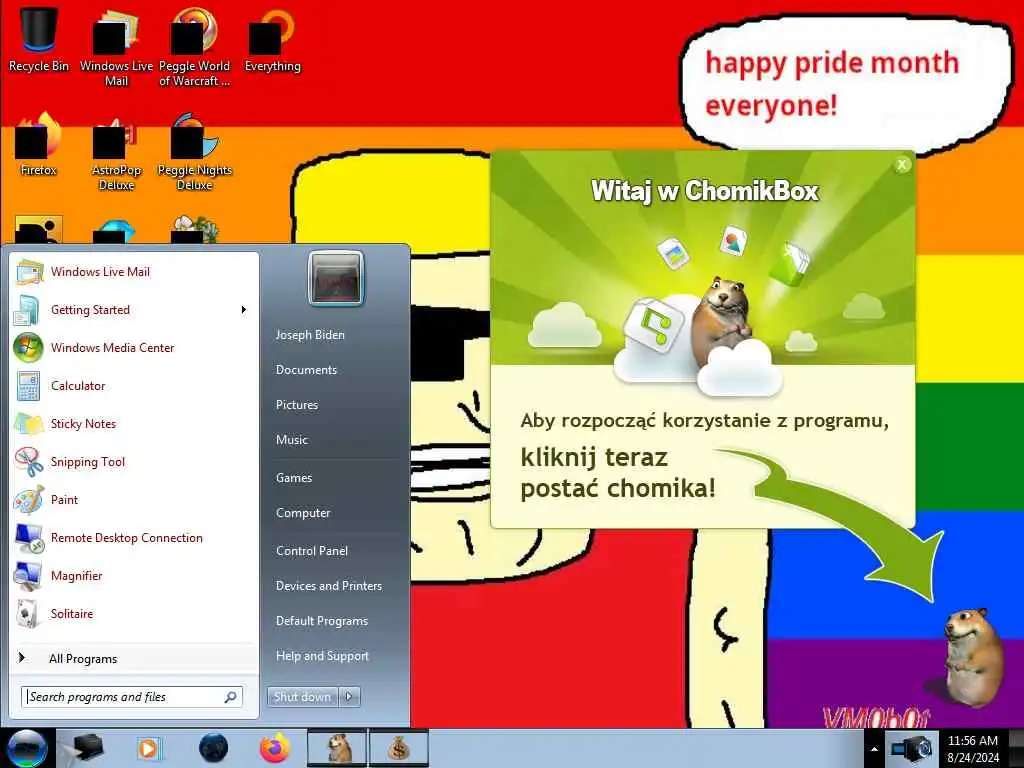Click the Start orb on the taskbar
1024x768 pixels.
click(26, 748)
